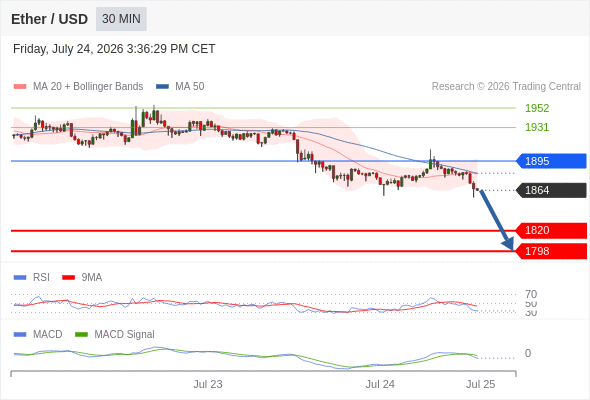Click the 30 MIN timeframe badge
The height and width of the screenshot is (400, 590).
pyautogui.click(x=121, y=19)
